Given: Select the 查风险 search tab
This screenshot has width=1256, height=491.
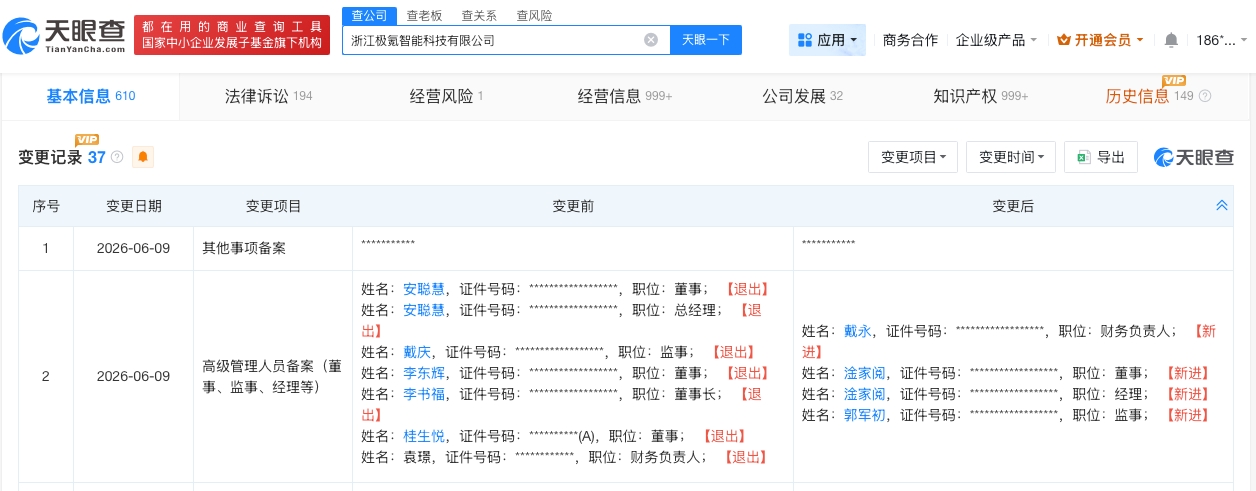Looking at the screenshot, I should click(534, 15).
